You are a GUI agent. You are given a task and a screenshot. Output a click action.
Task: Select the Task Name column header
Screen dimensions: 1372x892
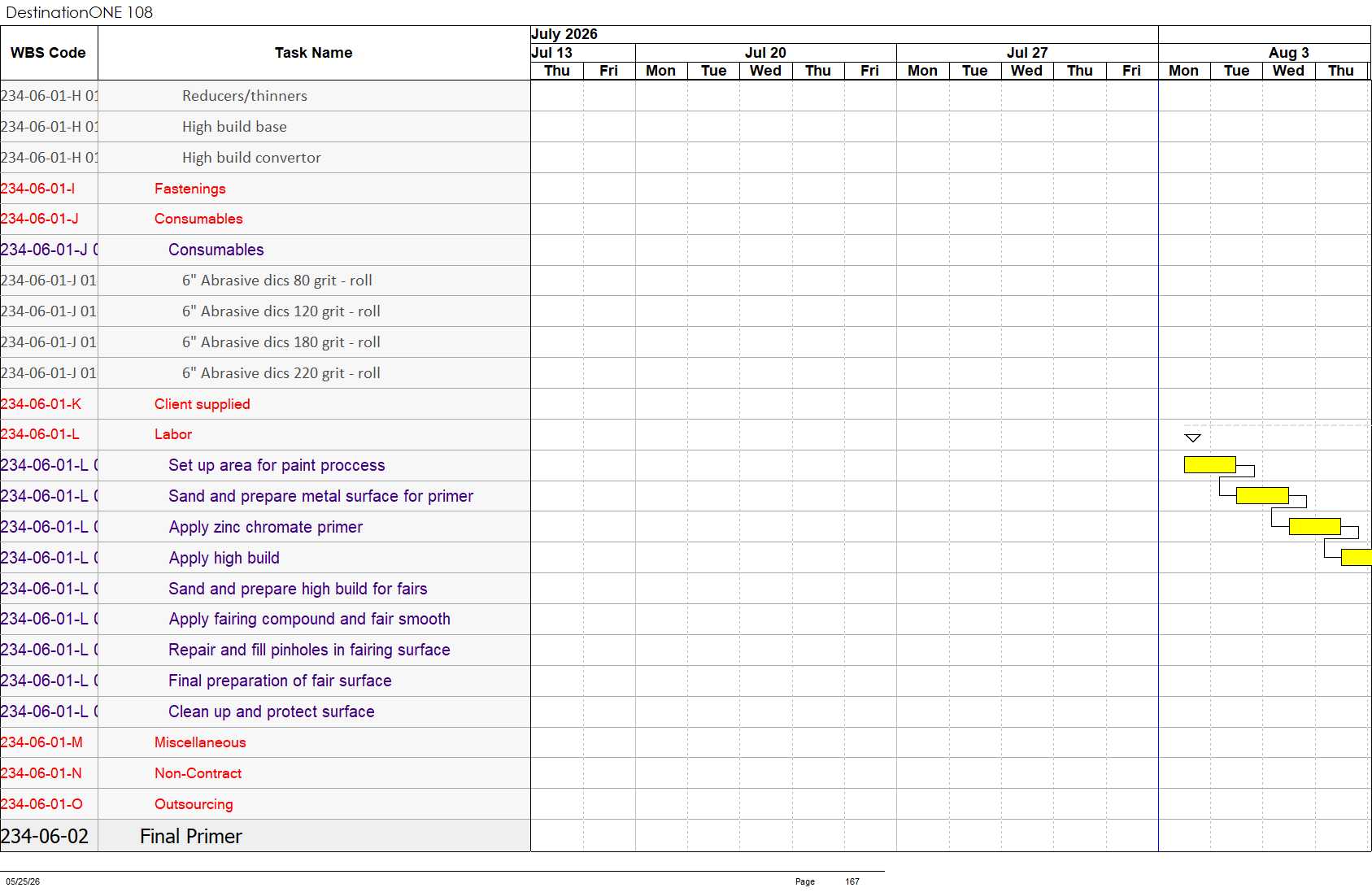(314, 53)
